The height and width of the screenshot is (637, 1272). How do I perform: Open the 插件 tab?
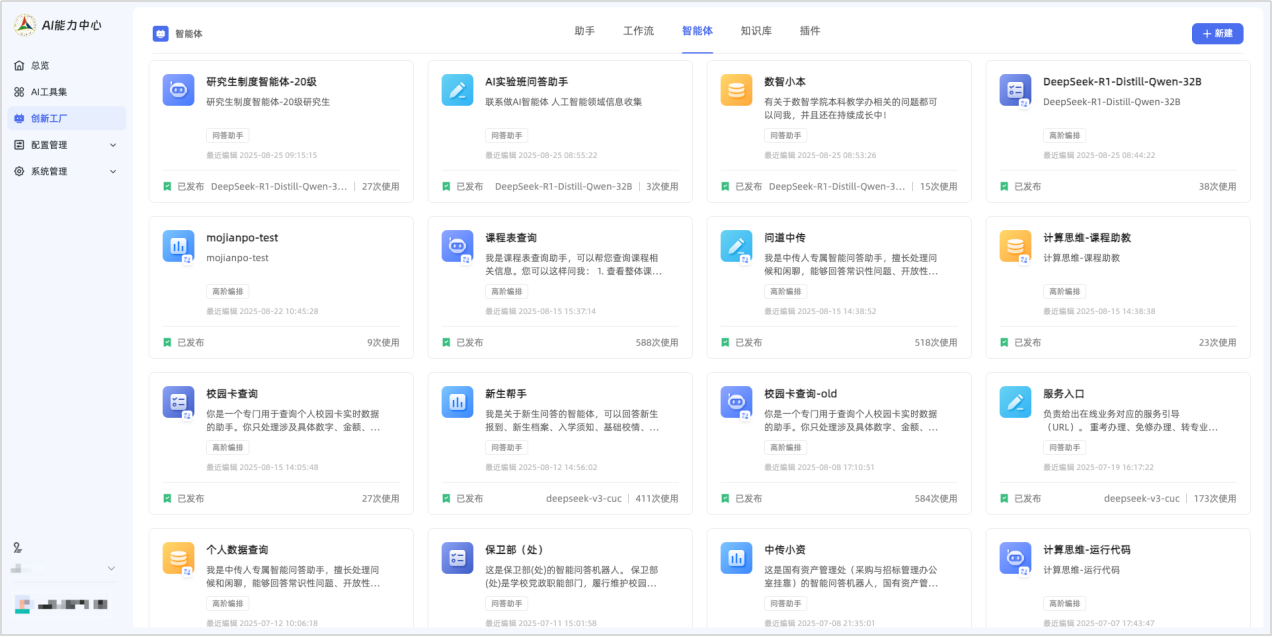coord(810,31)
